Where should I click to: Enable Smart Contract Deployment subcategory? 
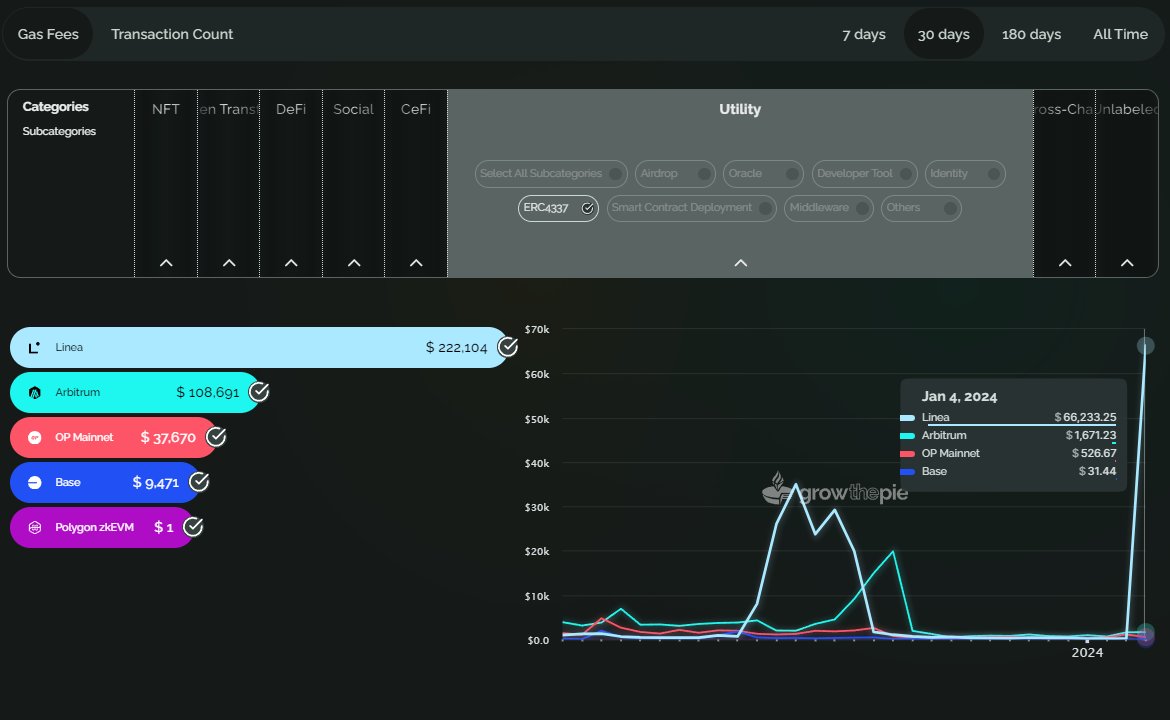click(691, 208)
